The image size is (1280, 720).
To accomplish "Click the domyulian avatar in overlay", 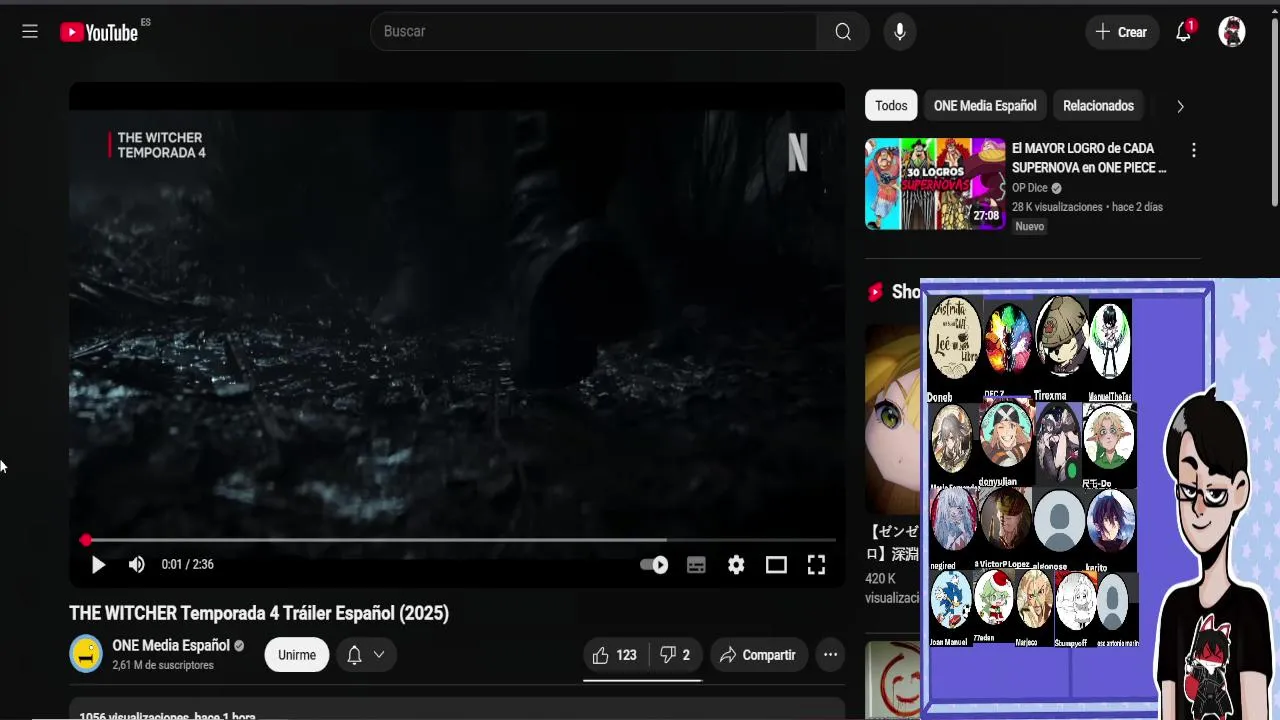I will [x=1005, y=434].
